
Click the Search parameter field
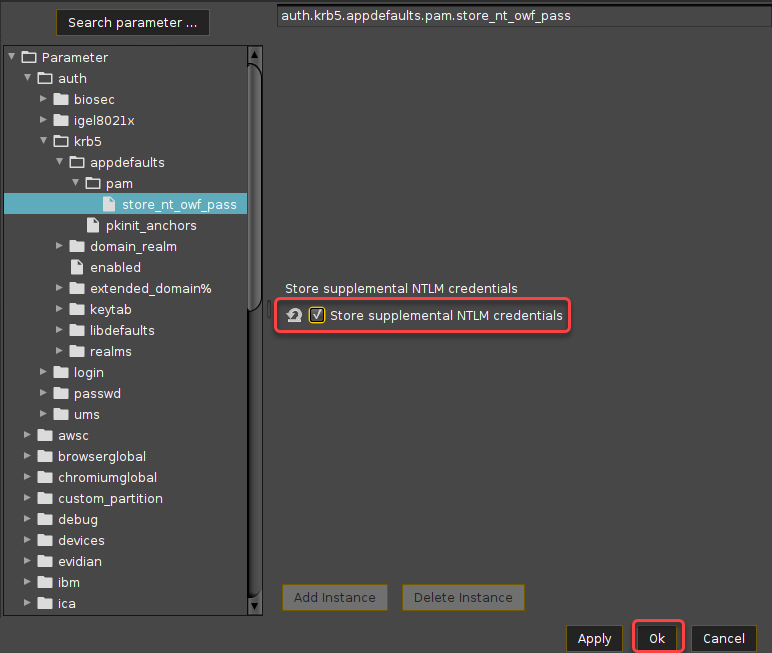tap(133, 22)
